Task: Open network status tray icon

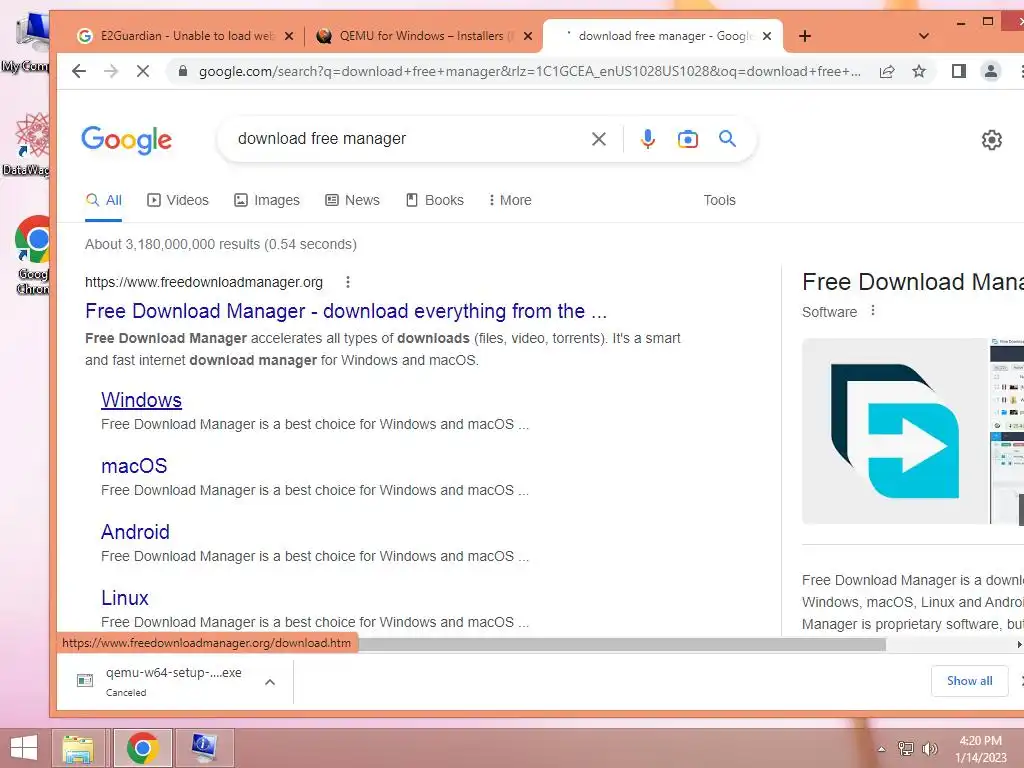Action: pos(906,749)
